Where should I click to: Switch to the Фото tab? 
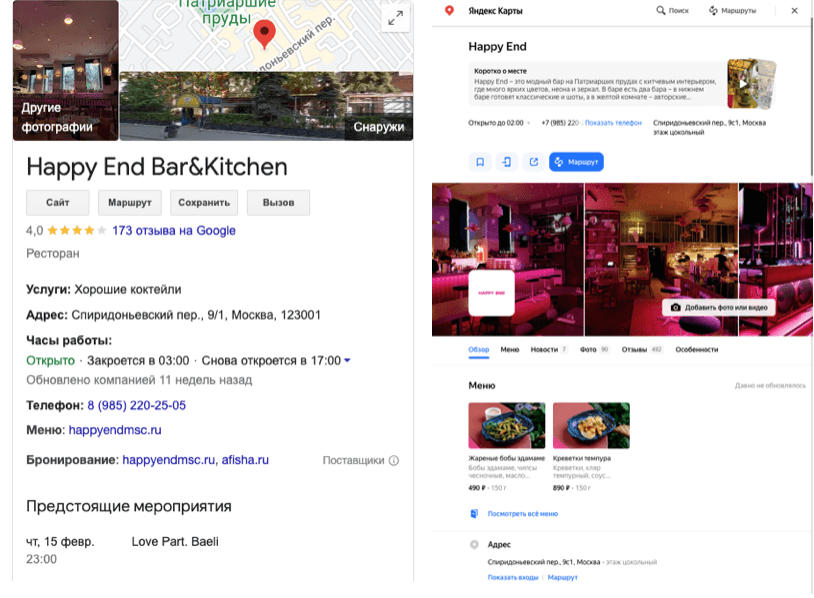click(x=594, y=350)
